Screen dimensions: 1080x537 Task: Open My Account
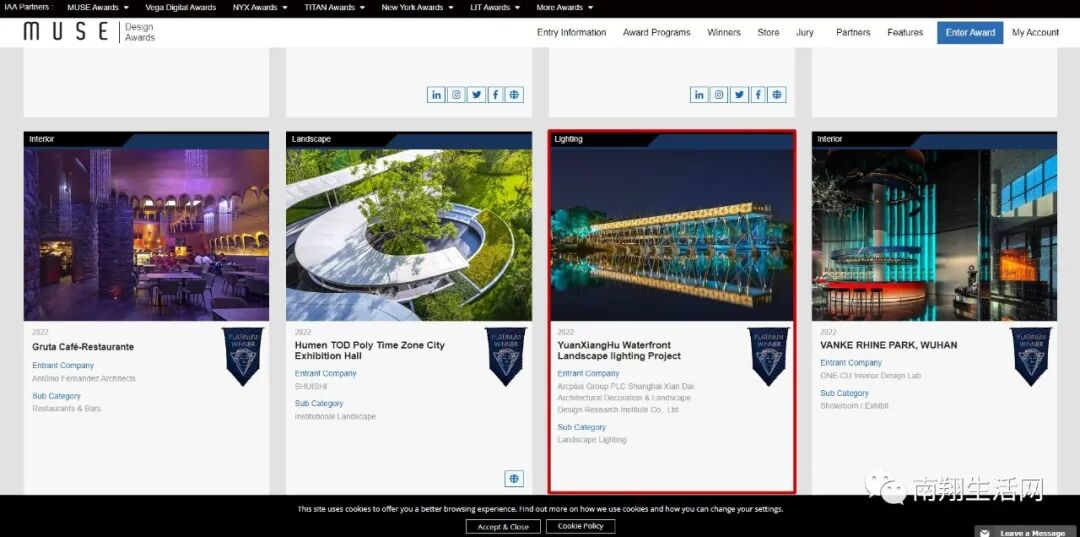point(1035,32)
